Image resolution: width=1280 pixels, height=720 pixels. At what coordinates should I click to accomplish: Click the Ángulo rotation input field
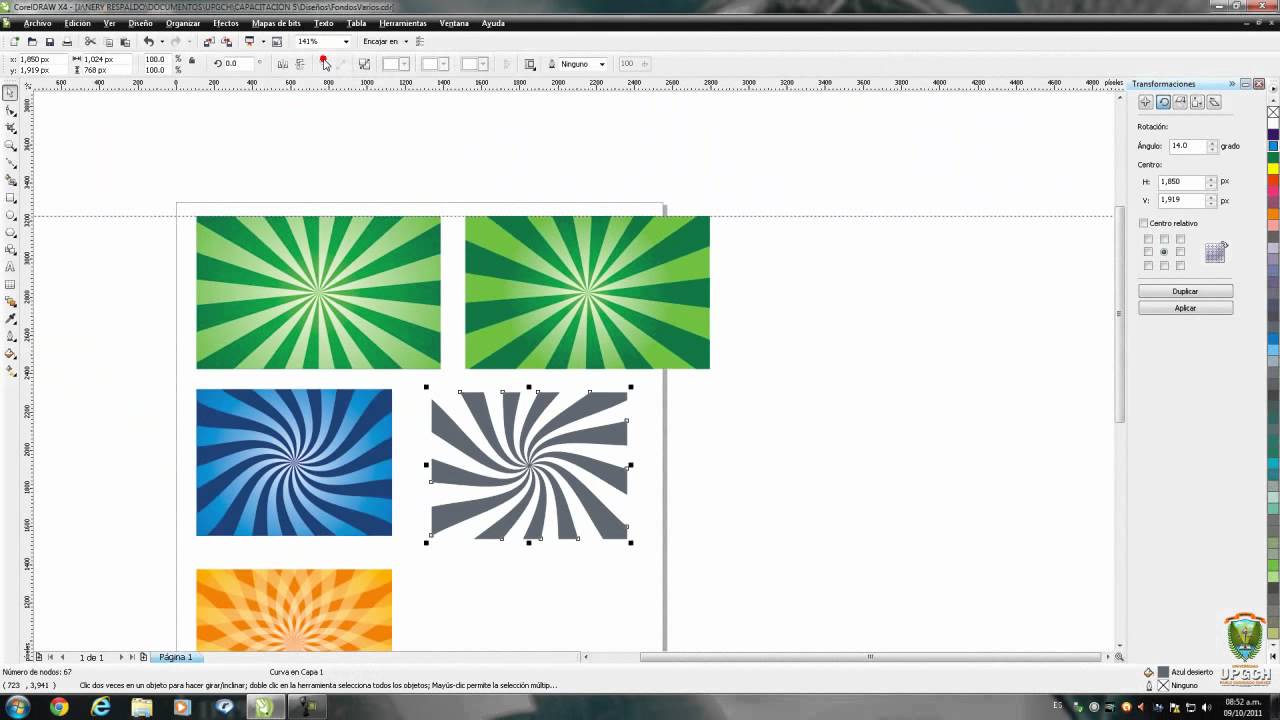click(1188, 146)
